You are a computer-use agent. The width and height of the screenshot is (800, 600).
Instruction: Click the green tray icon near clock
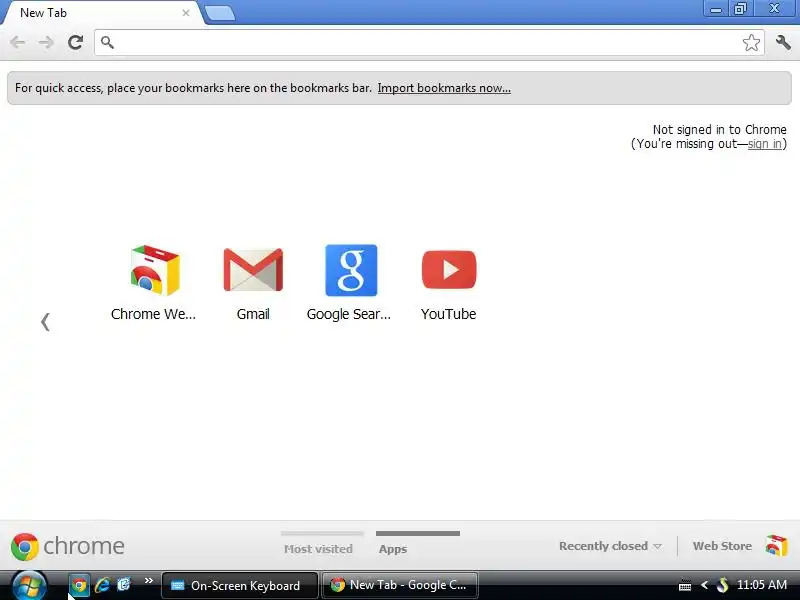(722, 585)
